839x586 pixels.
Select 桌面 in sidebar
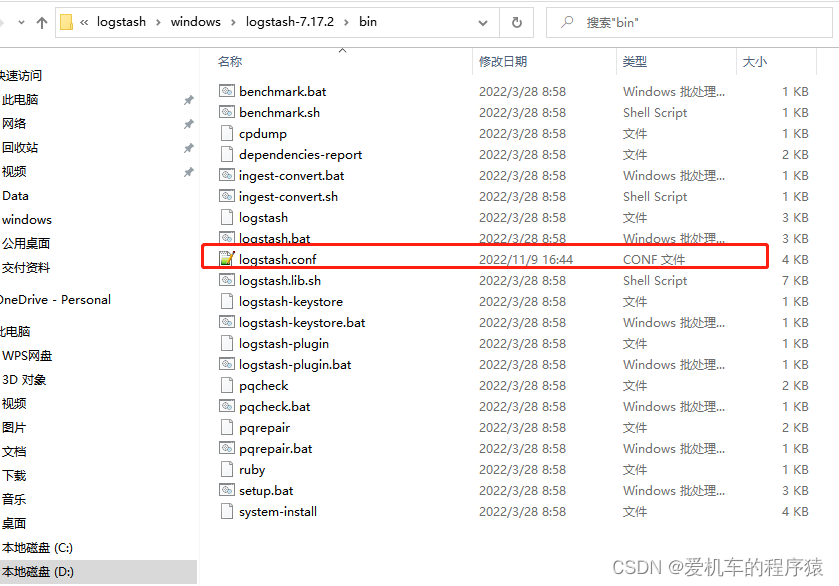[14, 523]
